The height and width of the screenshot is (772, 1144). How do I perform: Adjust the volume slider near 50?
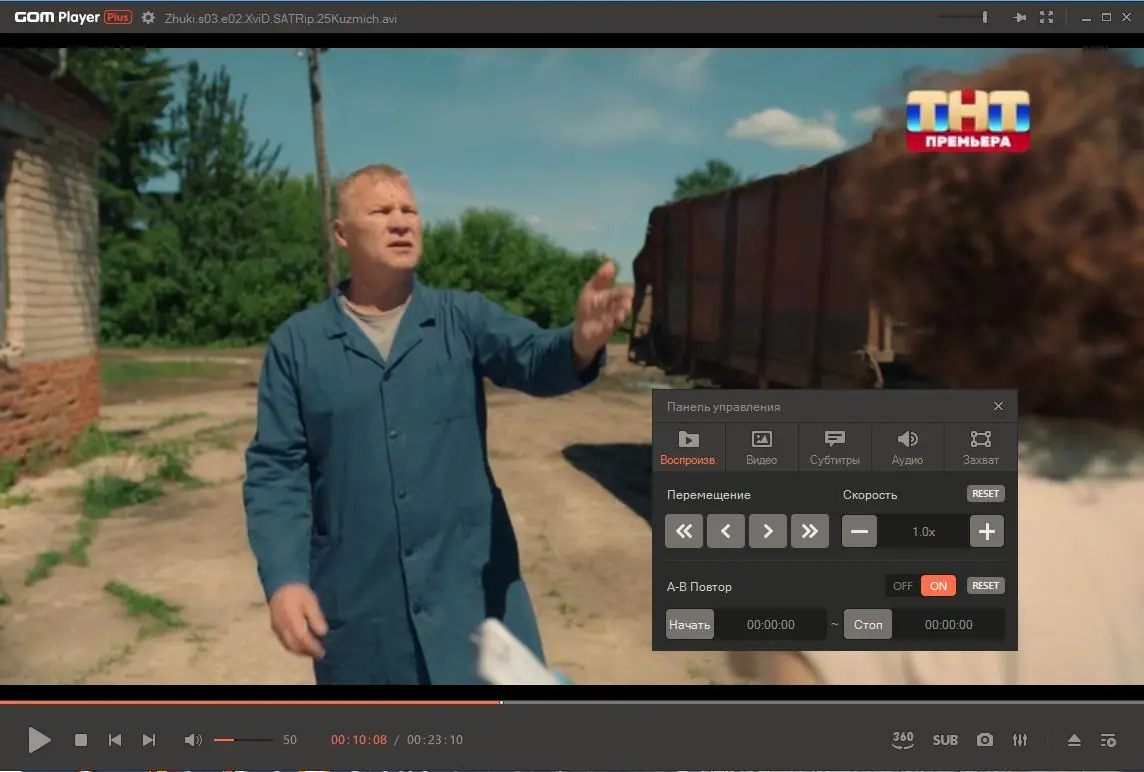[243, 740]
